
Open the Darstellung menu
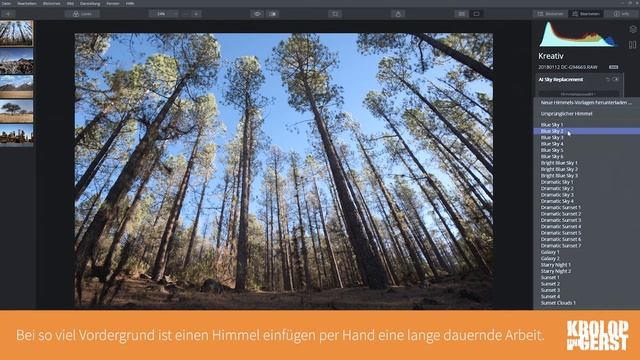(x=90, y=3)
